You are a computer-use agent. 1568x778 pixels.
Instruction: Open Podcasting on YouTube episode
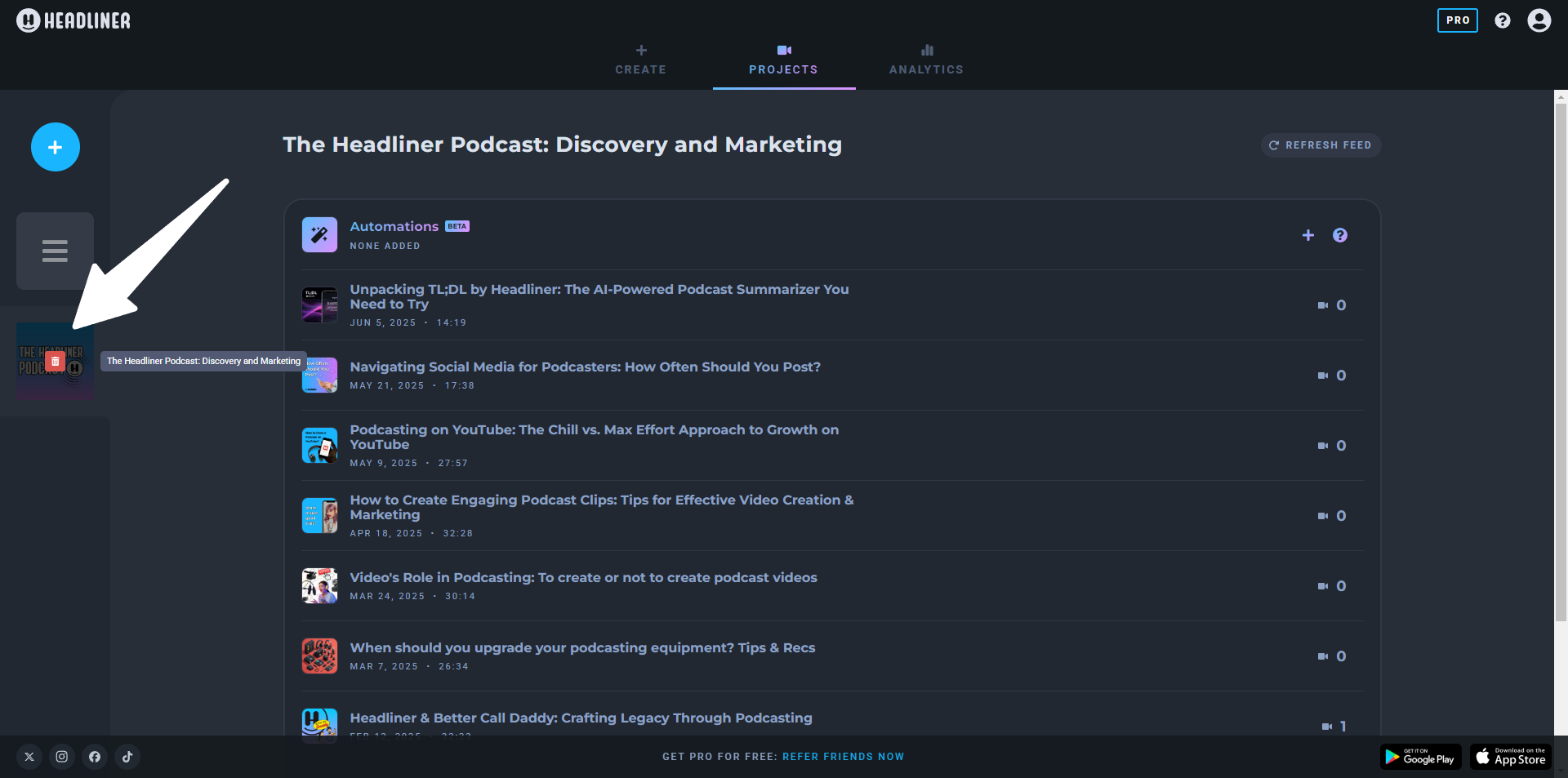pyautogui.click(x=594, y=437)
